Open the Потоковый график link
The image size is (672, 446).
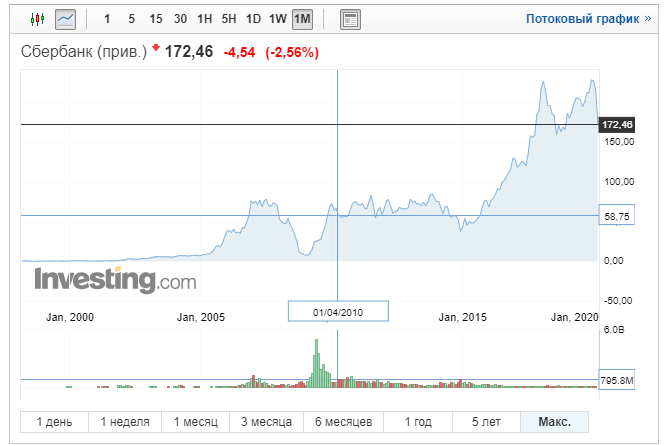[588, 19]
